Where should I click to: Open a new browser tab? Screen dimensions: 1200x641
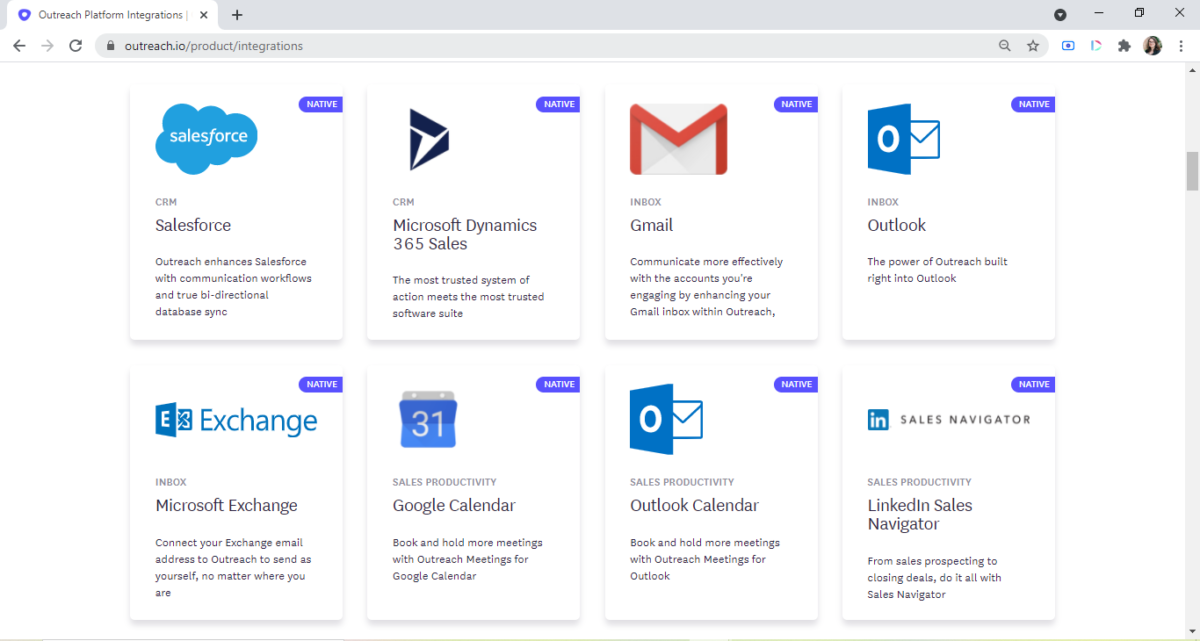pyautogui.click(x=236, y=14)
